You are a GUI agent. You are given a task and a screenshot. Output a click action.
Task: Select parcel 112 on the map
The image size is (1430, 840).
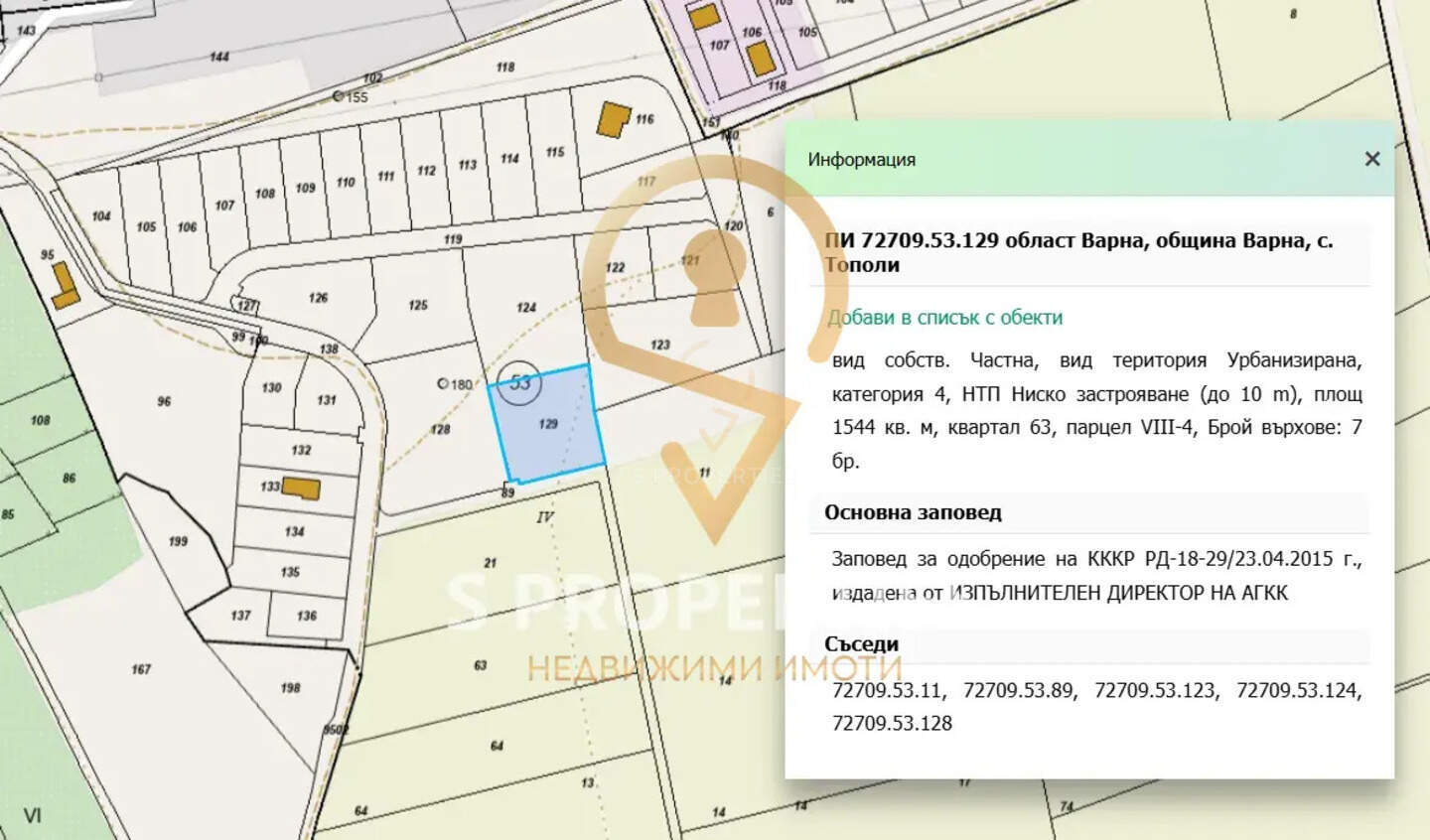click(x=426, y=171)
